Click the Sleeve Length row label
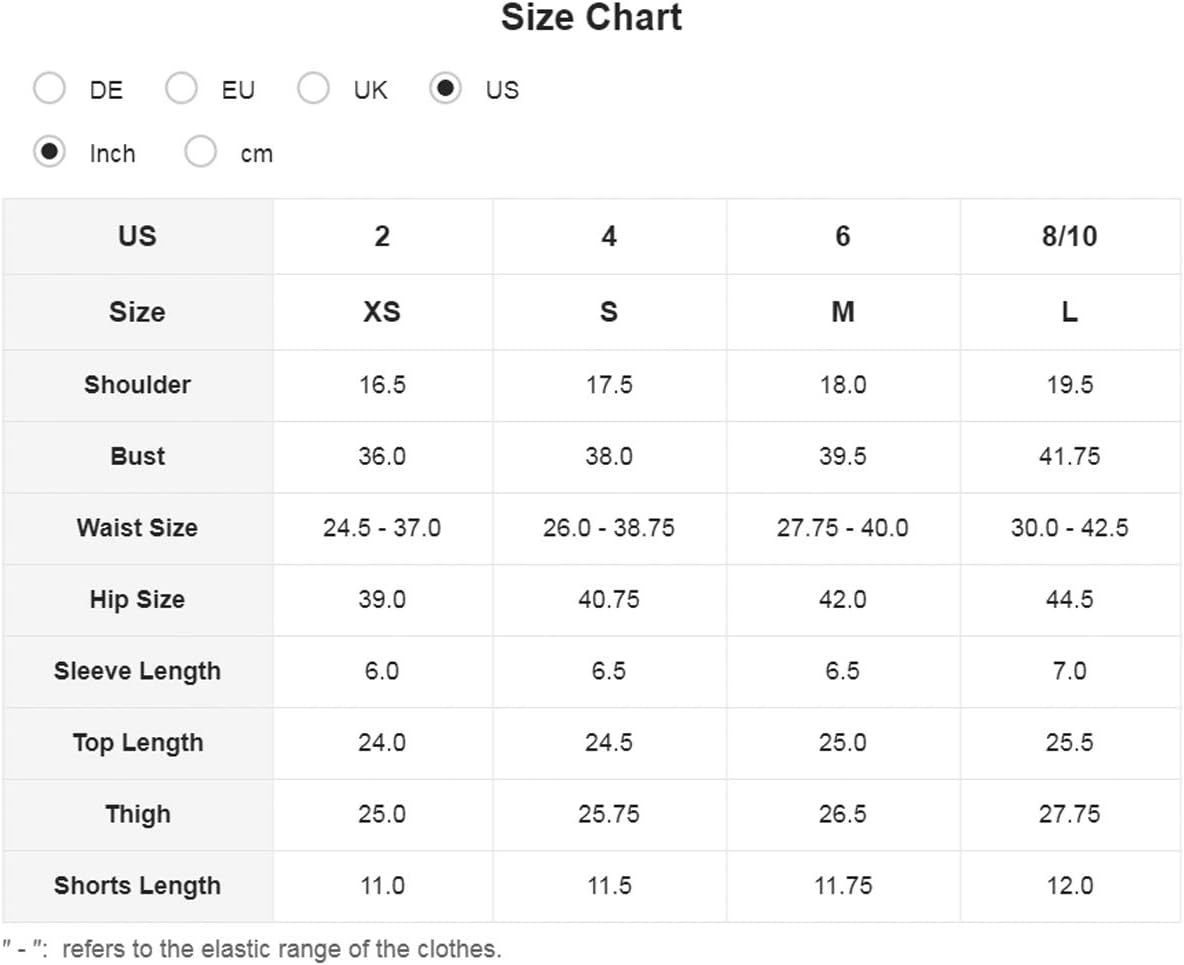This screenshot has height=965, width=1184. (137, 671)
